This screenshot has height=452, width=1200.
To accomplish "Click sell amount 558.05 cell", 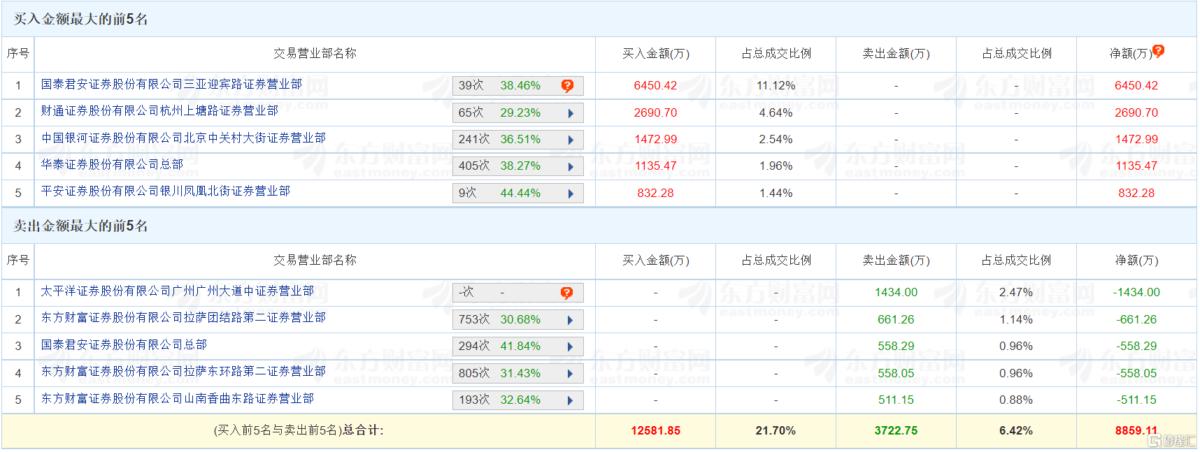I will [x=896, y=372].
